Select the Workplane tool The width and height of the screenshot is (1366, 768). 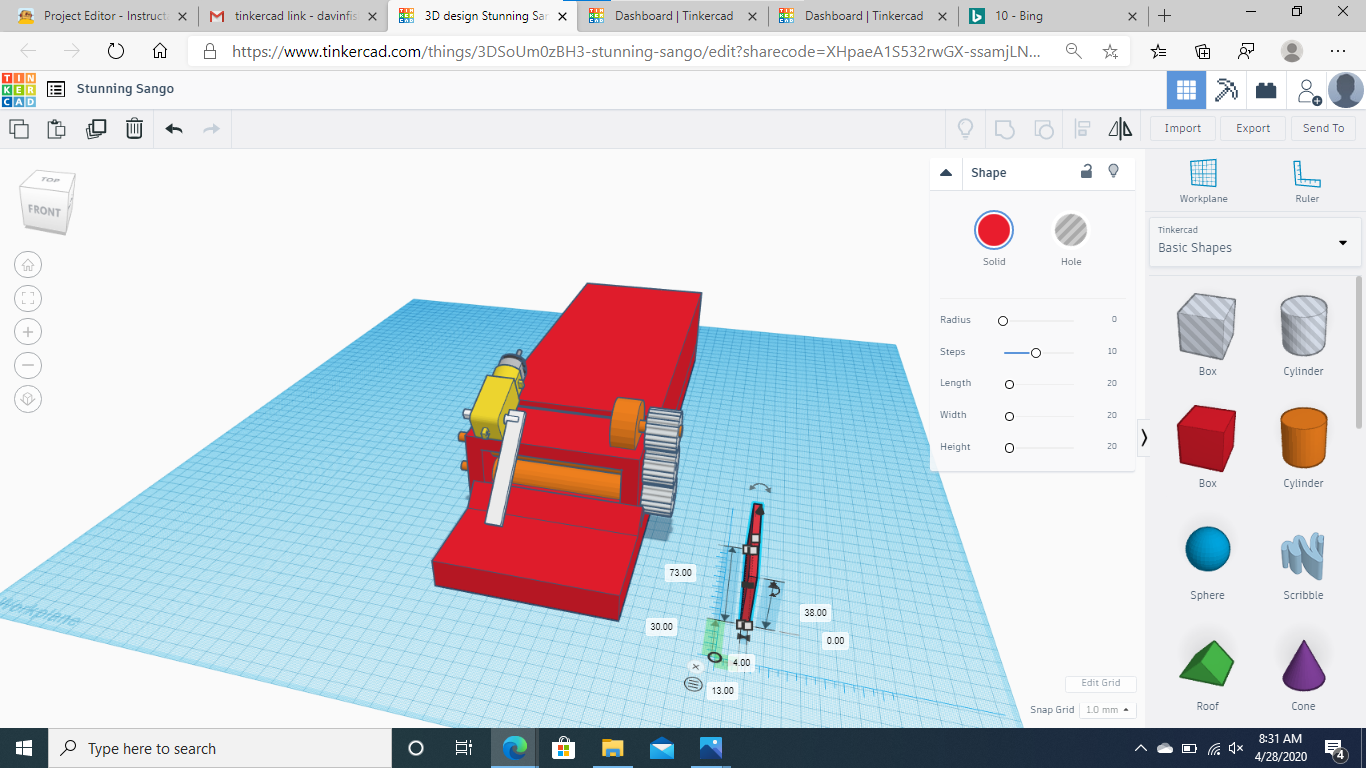point(1203,180)
